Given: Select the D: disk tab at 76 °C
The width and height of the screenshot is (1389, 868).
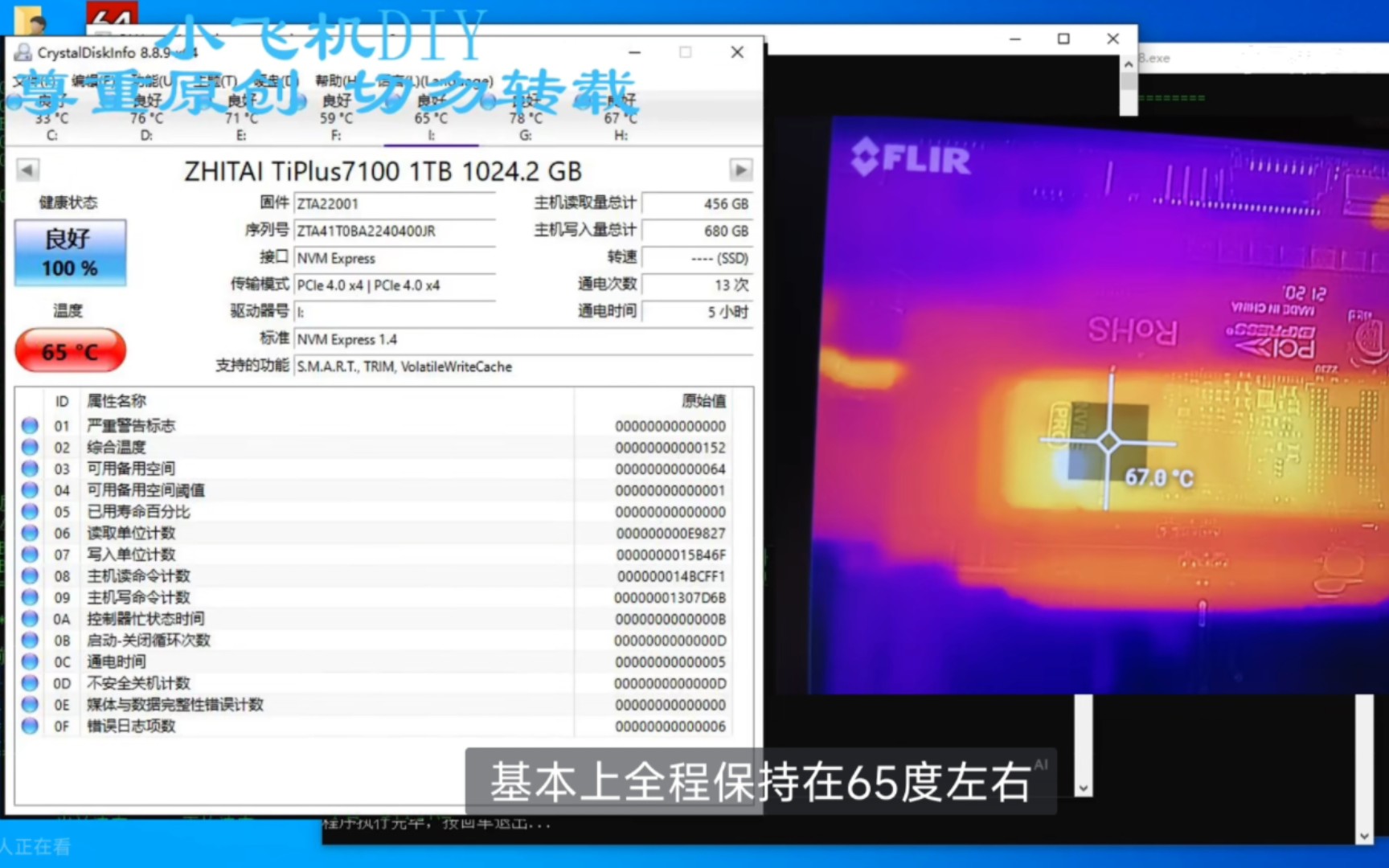Looking at the screenshot, I should pyautogui.click(x=146, y=117).
